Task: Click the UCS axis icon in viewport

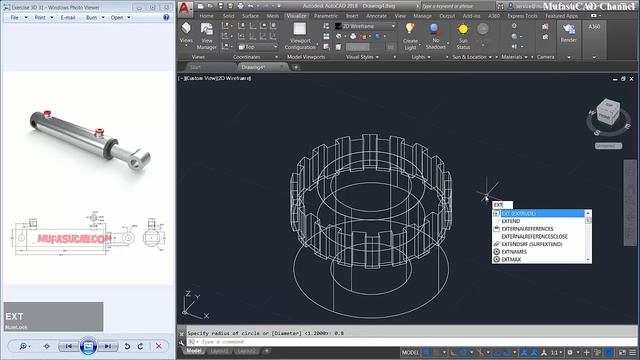Action: 195,305
